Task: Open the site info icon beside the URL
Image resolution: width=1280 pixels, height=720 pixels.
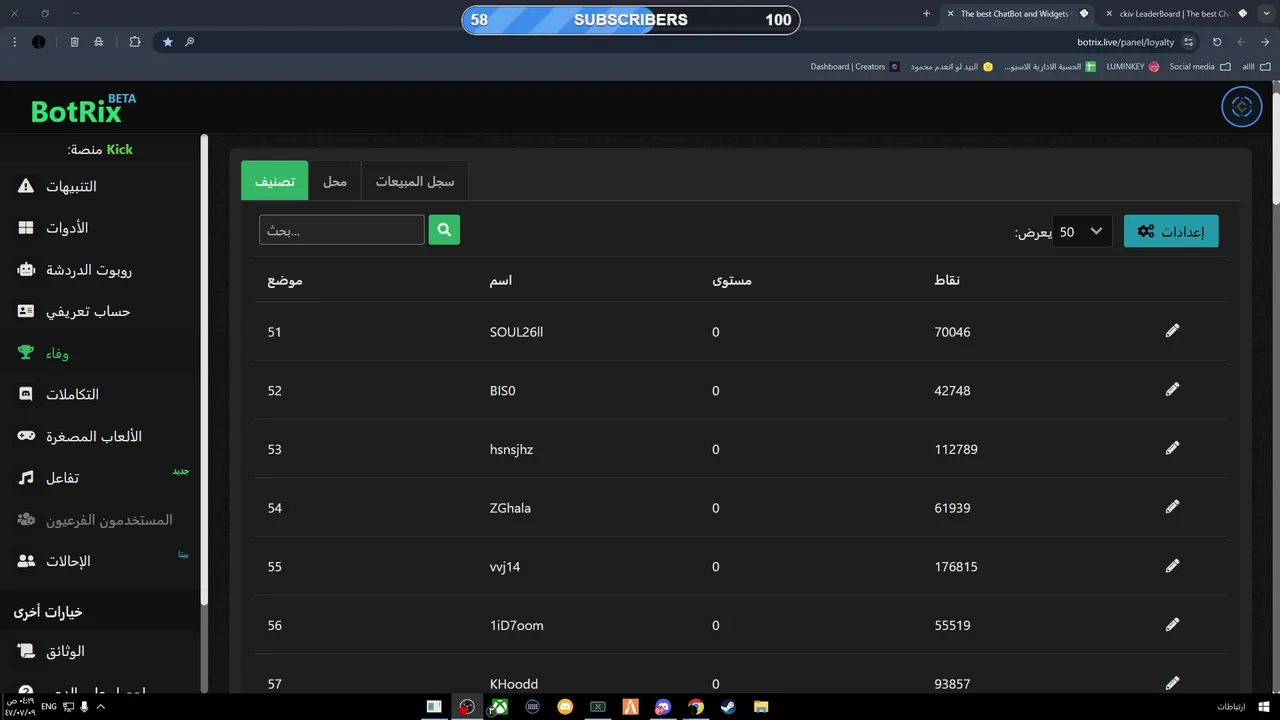Action: 1188,42
